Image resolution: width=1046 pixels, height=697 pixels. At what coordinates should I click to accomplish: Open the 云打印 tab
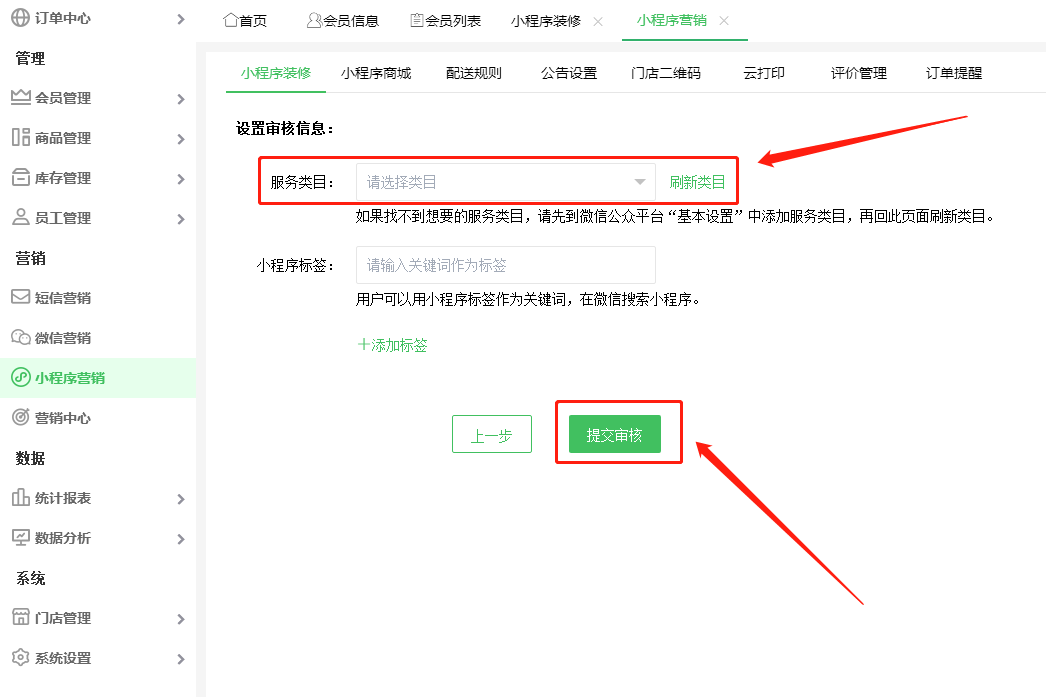pyautogui.click(x=764, y=72)
